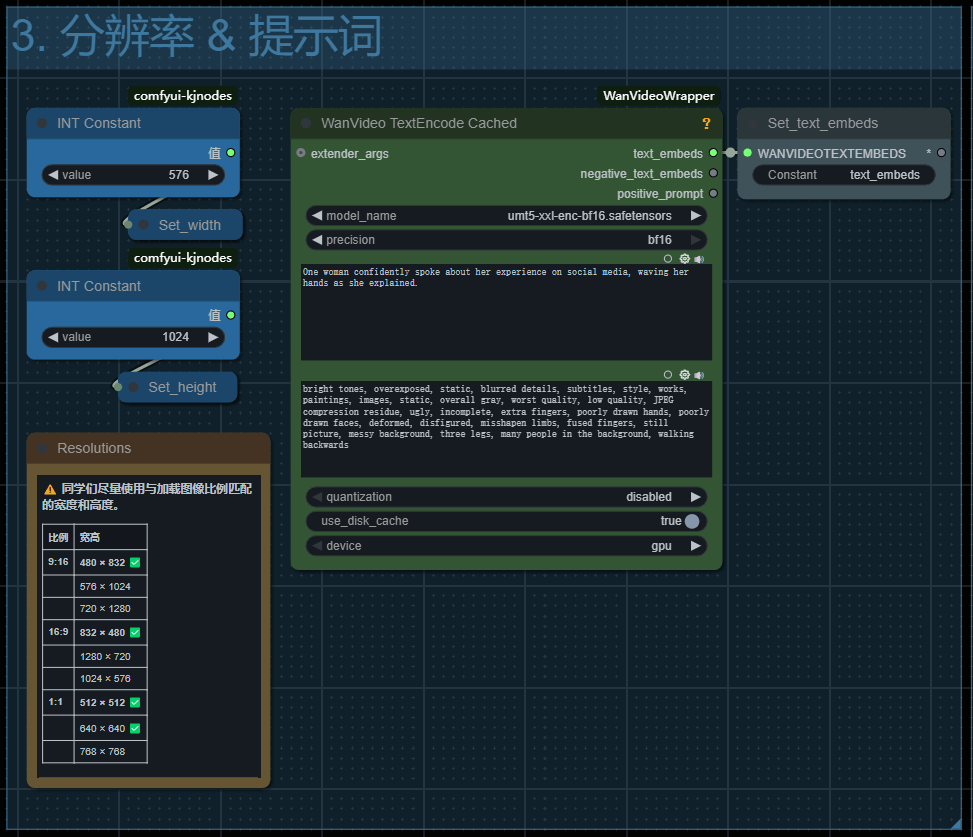
Task: Collapse the WanVideo TextEncode Cached node dot
Action: click(x=306, y=123)
